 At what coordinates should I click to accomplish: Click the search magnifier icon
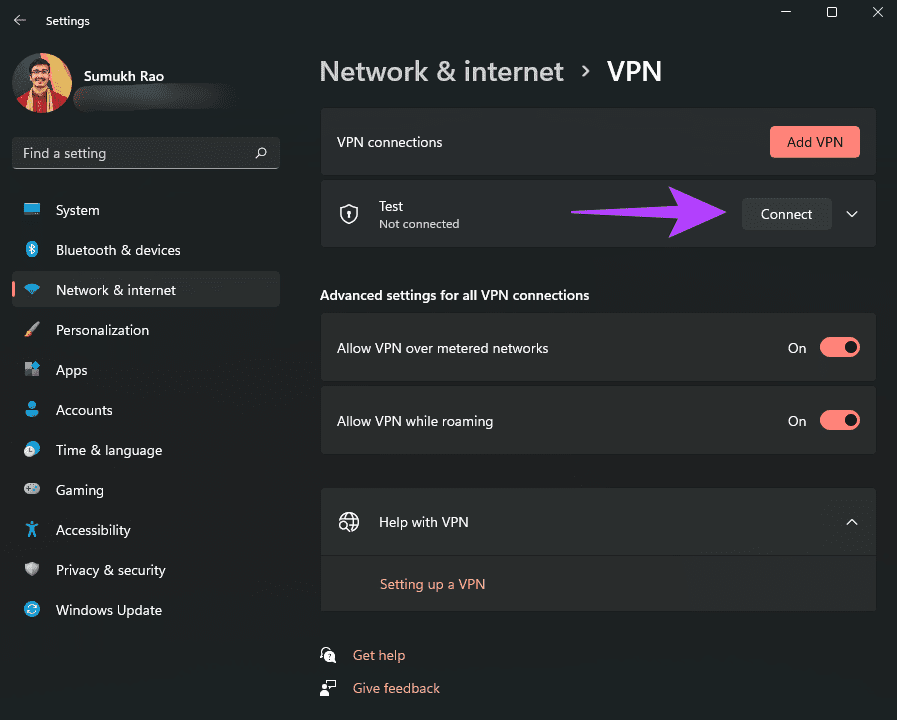261,153
